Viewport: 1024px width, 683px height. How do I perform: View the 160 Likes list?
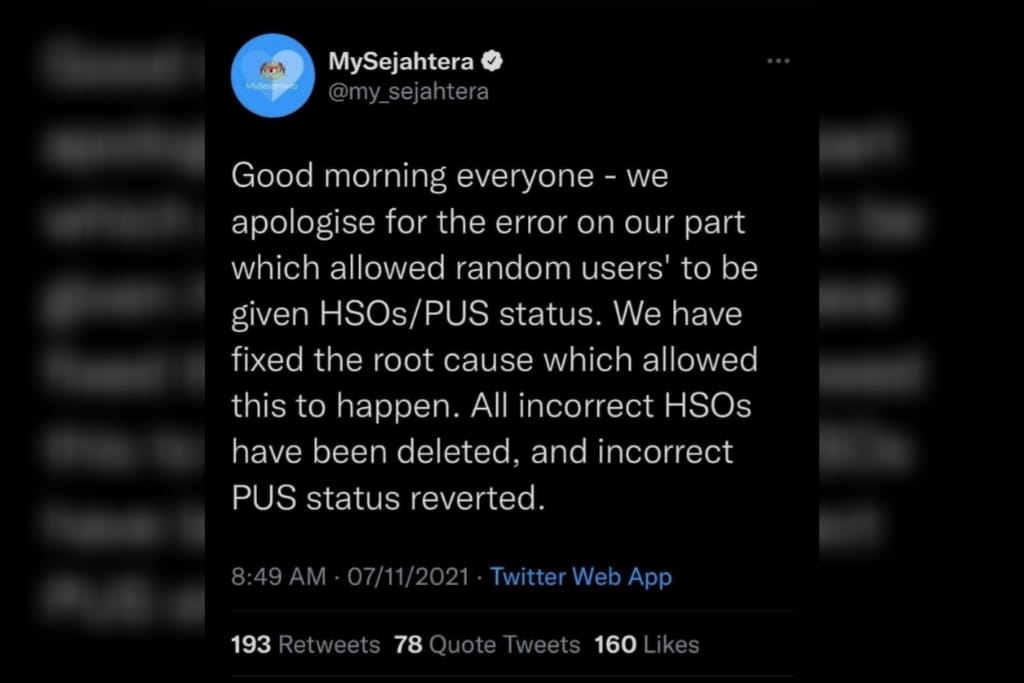point(647,644)
